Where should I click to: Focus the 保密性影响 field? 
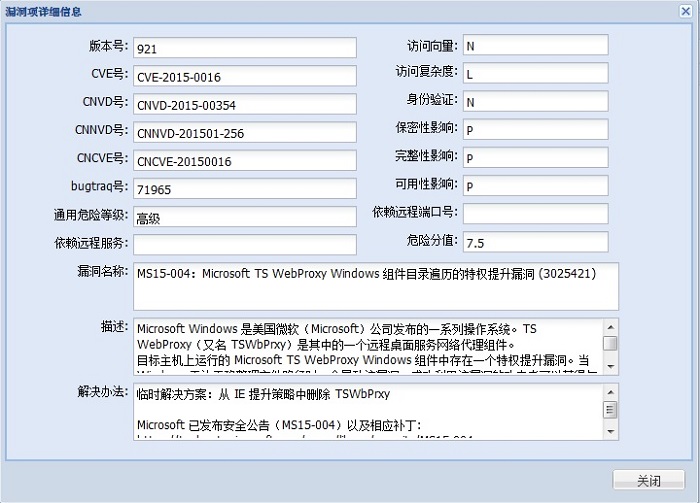pos(535,129)
